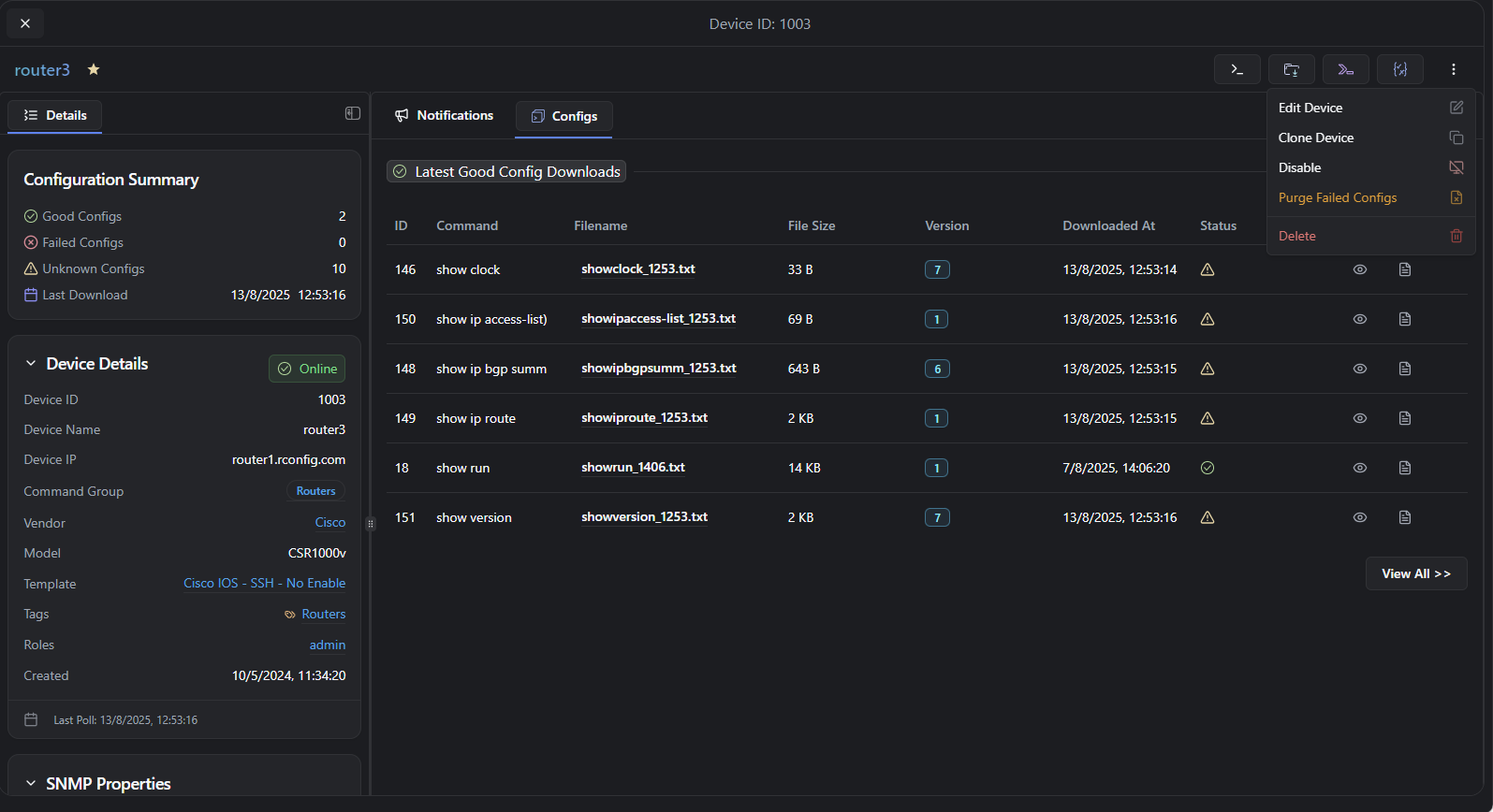
Task: Choose Clone Device menu option
Action: (x=1315, y=138)
